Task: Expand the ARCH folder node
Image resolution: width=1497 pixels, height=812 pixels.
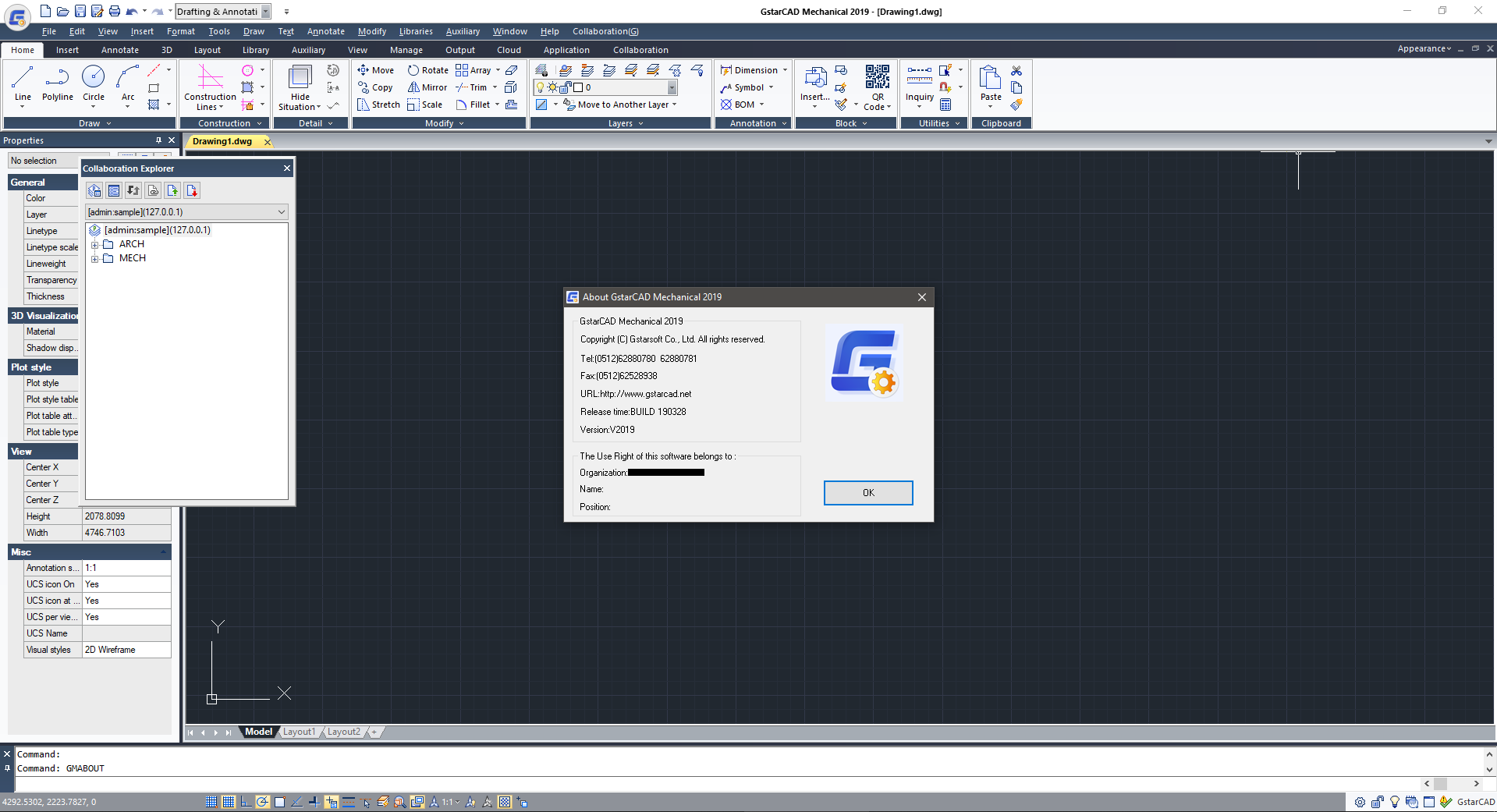Action: click(x=95, y=245)
